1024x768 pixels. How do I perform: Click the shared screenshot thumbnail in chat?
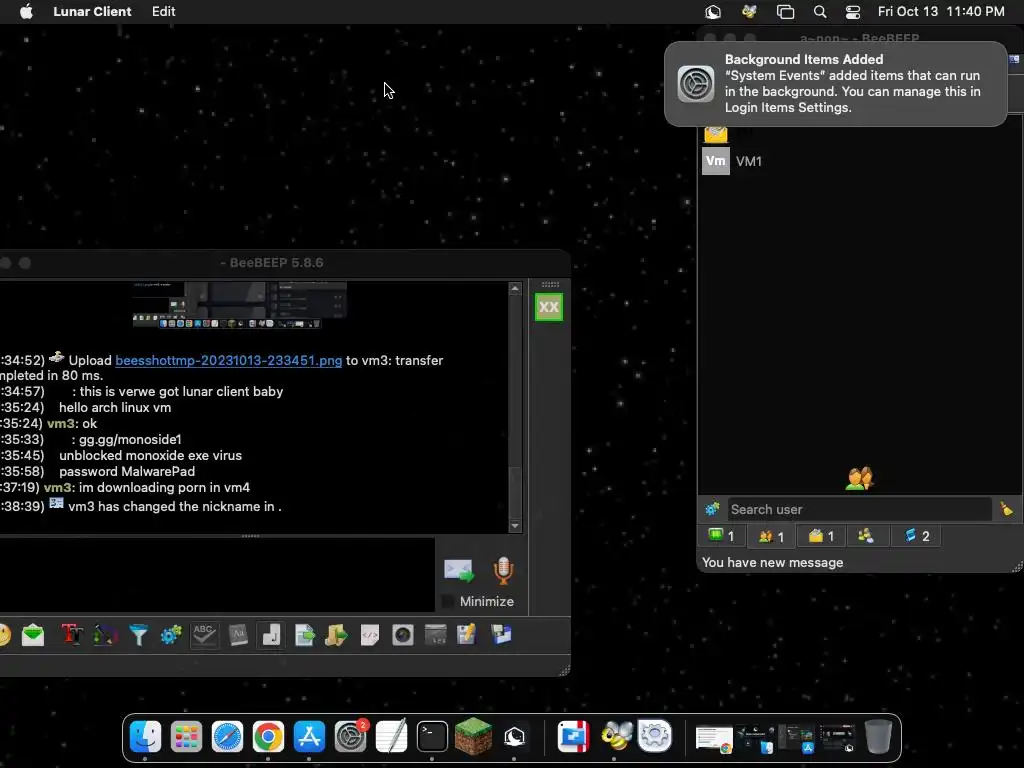click(239, 304)
